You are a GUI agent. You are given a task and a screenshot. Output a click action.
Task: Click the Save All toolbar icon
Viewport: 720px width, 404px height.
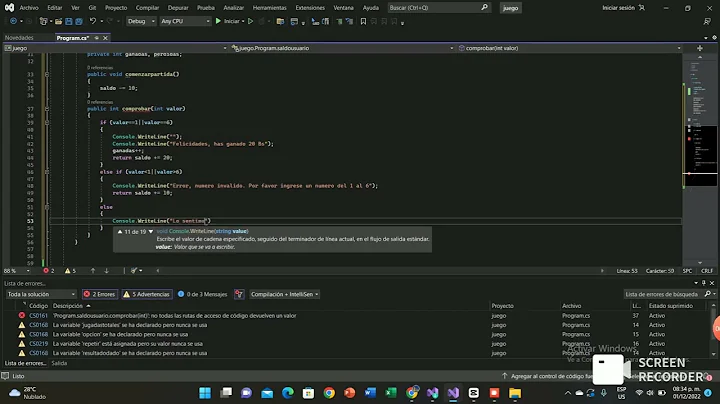(x=79, y=21)
